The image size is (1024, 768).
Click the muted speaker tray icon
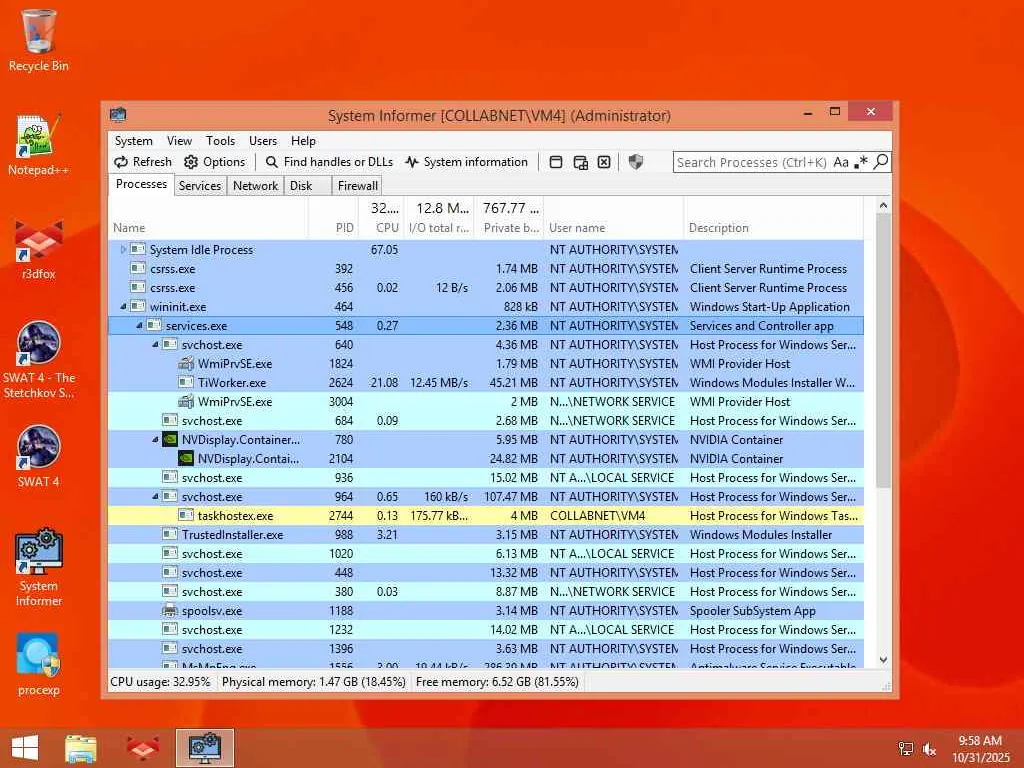929,749
